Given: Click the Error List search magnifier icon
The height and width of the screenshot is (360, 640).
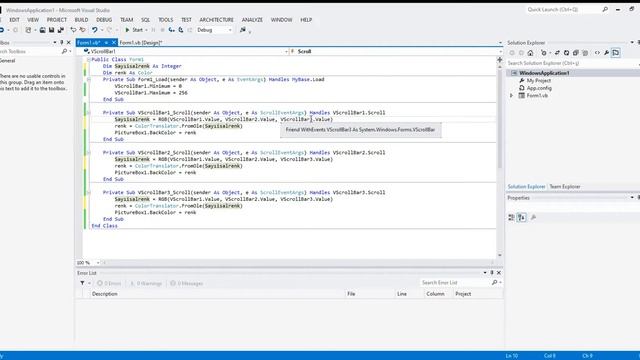Looking at the screenshot, I should 495,282.
